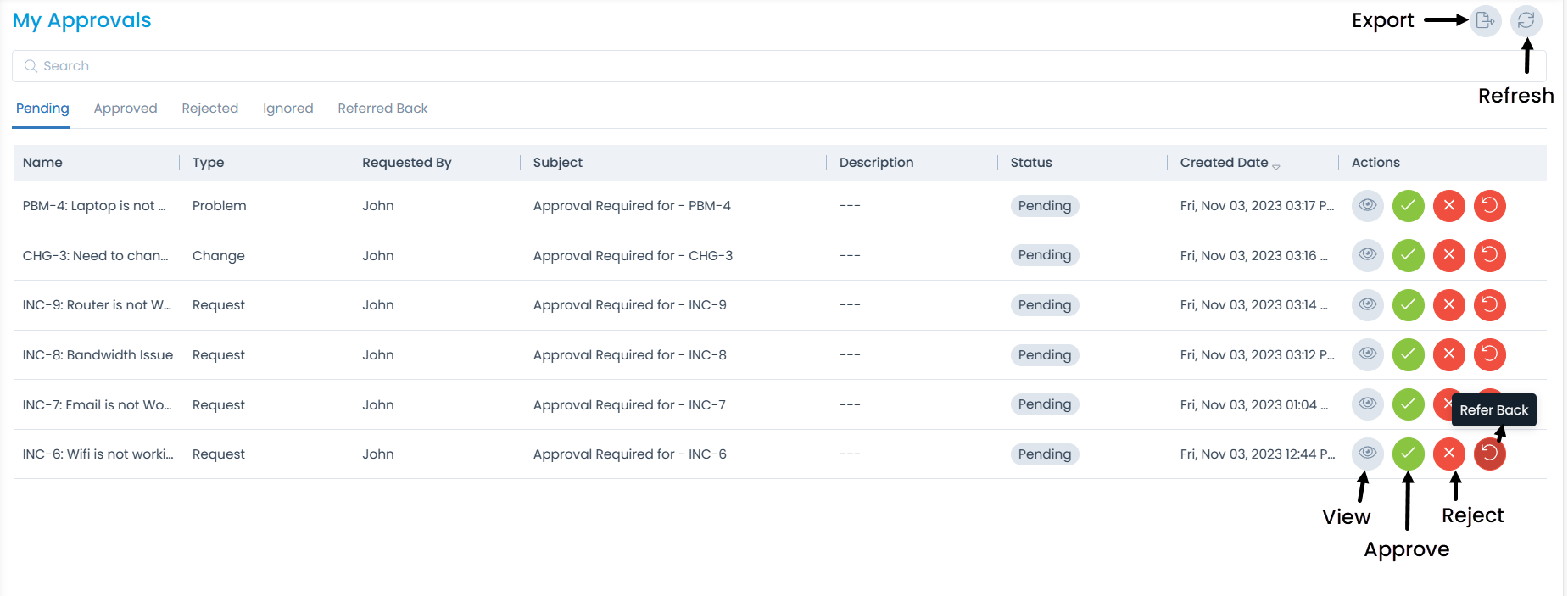
Task: Reject the INC-7 email request approval
Action: coord(1448,404)
